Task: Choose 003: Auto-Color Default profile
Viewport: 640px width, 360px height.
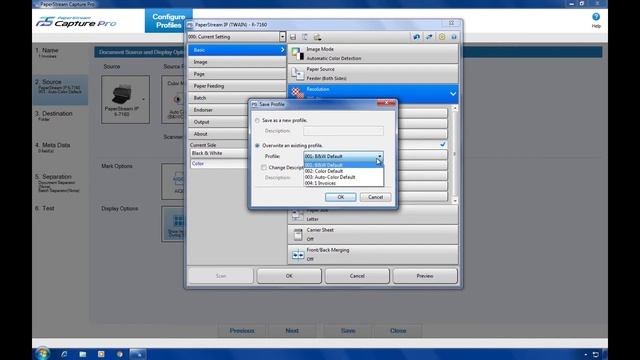Action: [343, 177]
